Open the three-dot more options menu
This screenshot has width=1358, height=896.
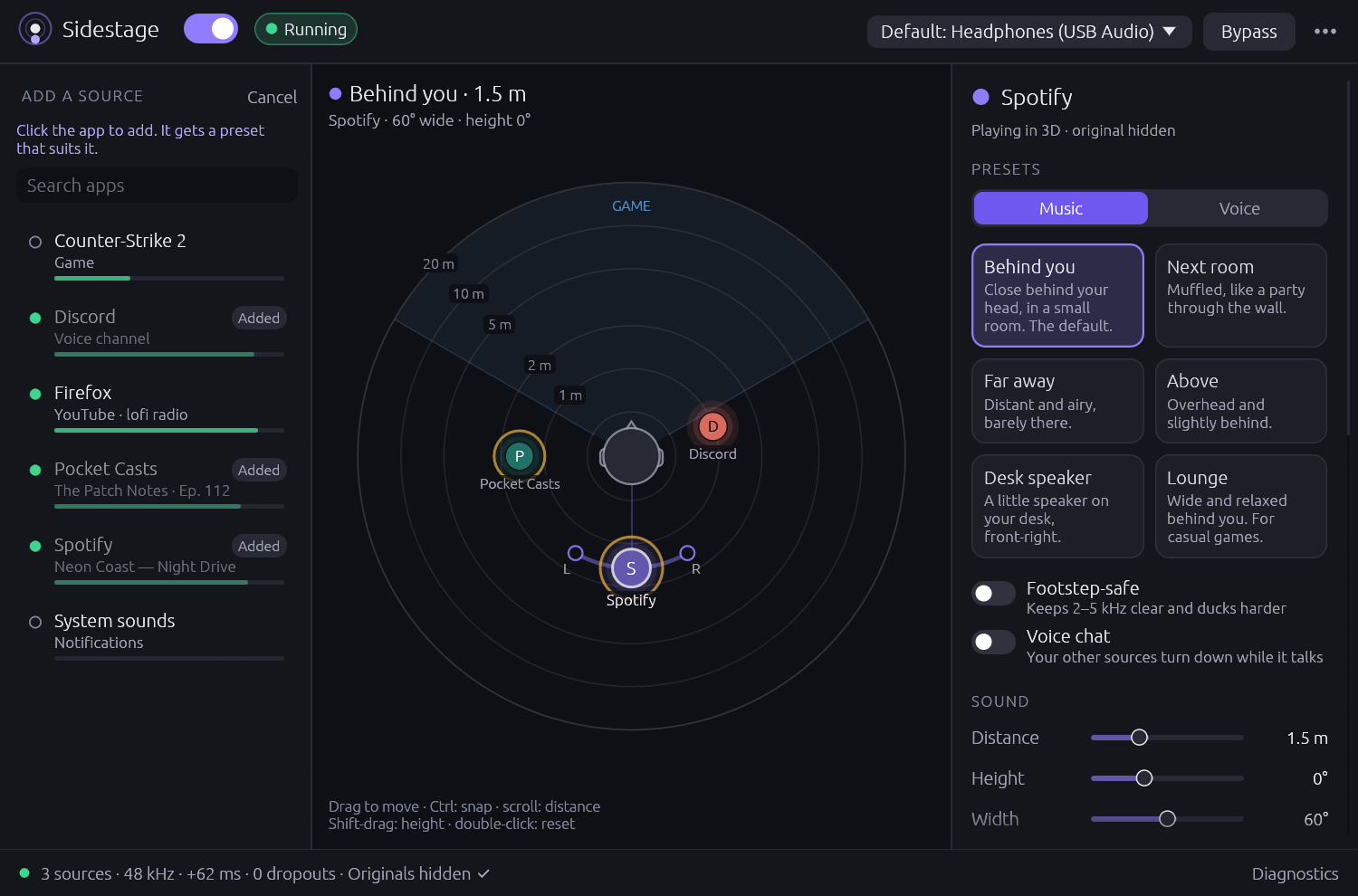pos(1325,31)
